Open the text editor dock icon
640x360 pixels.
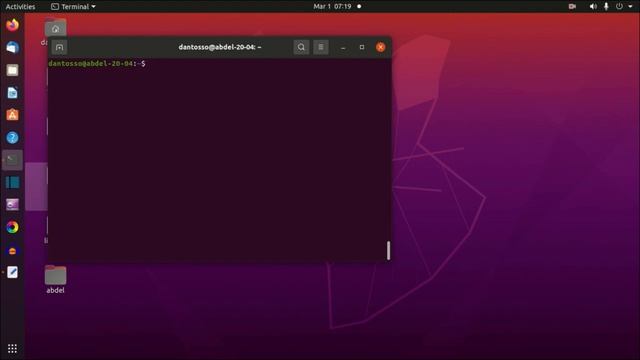pos(12,272)
